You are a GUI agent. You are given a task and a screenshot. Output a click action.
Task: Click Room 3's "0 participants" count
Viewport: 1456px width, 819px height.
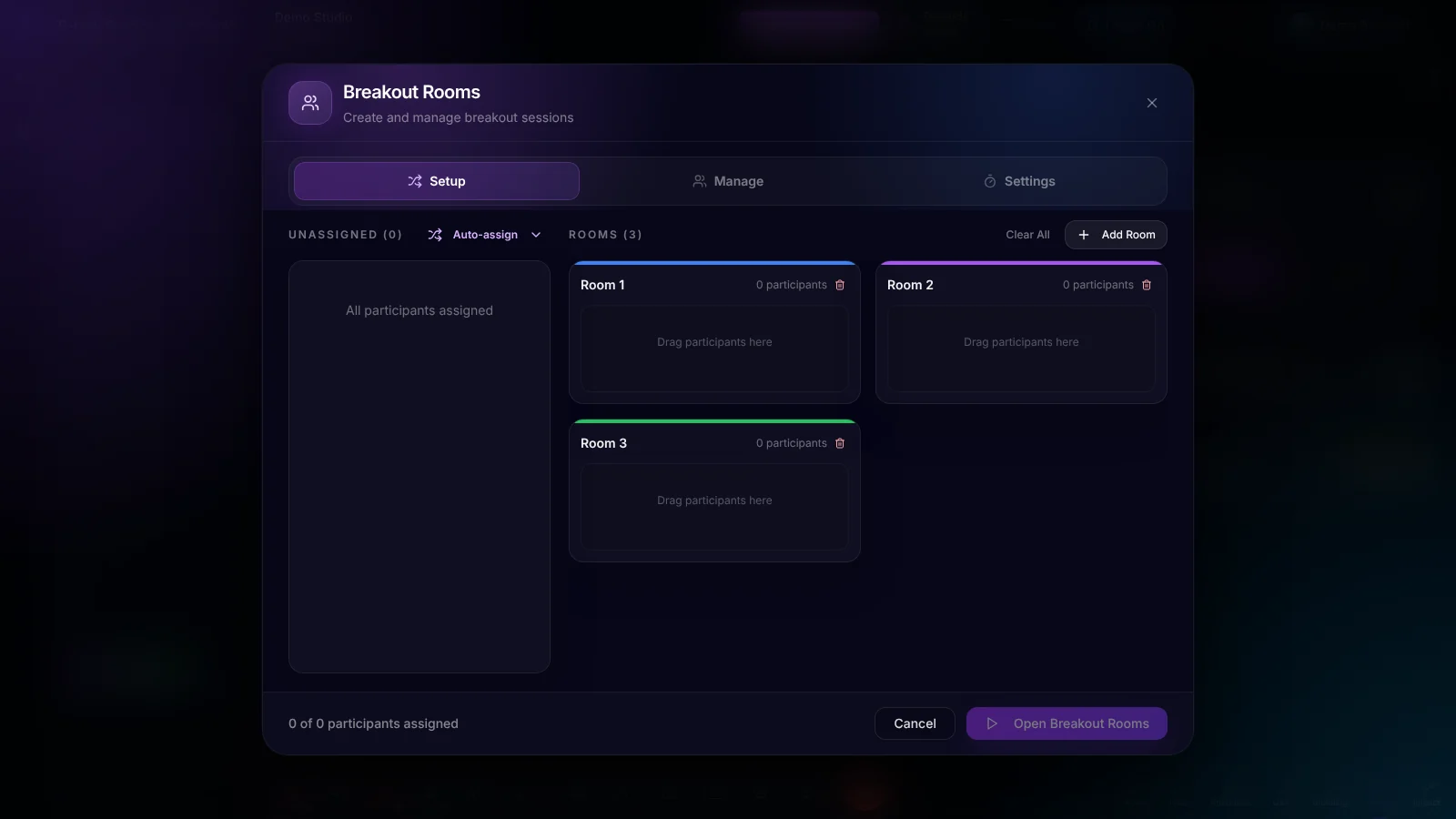pos(792,443)
